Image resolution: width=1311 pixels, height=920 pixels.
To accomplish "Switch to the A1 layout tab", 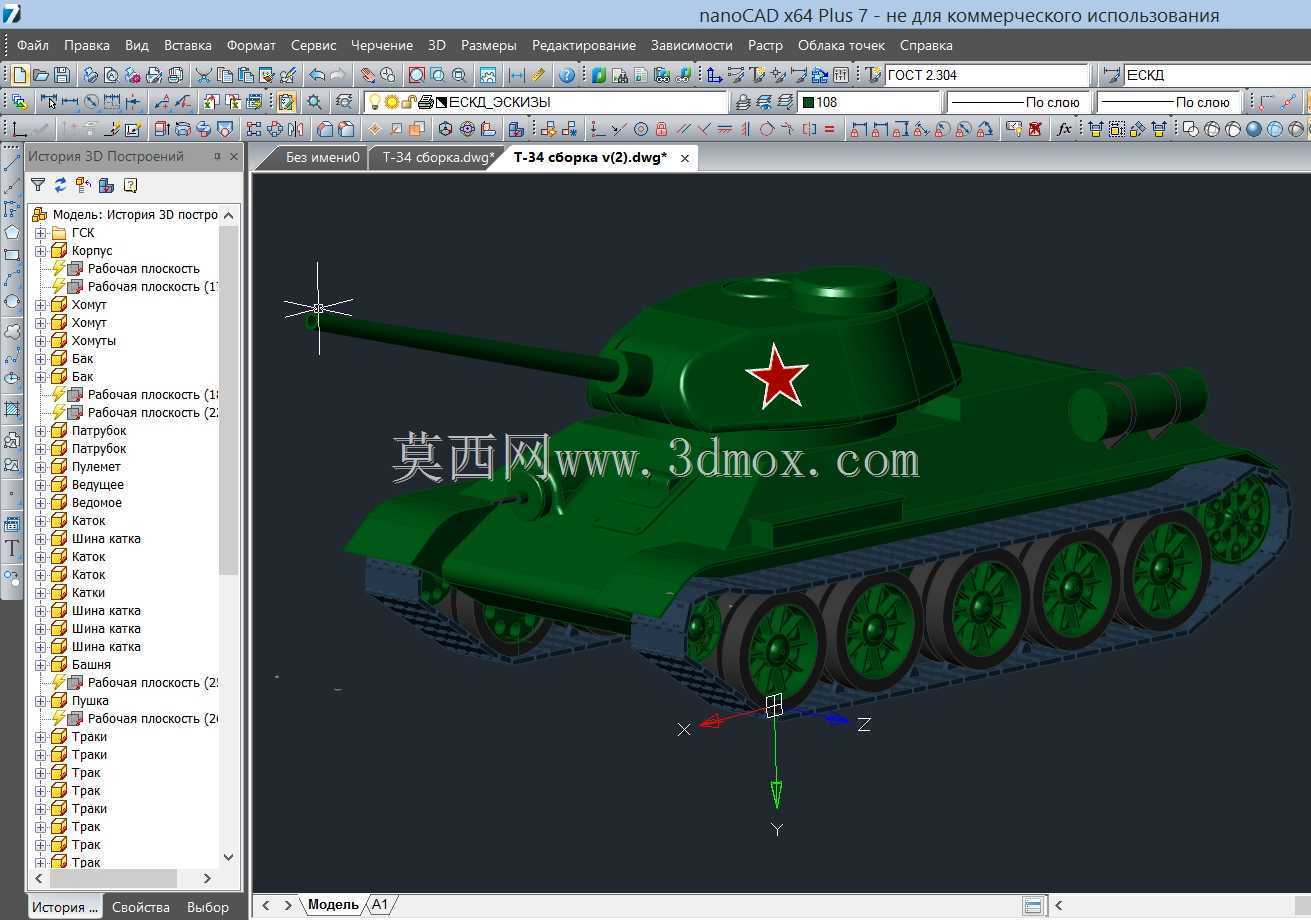I will (380, 905).
